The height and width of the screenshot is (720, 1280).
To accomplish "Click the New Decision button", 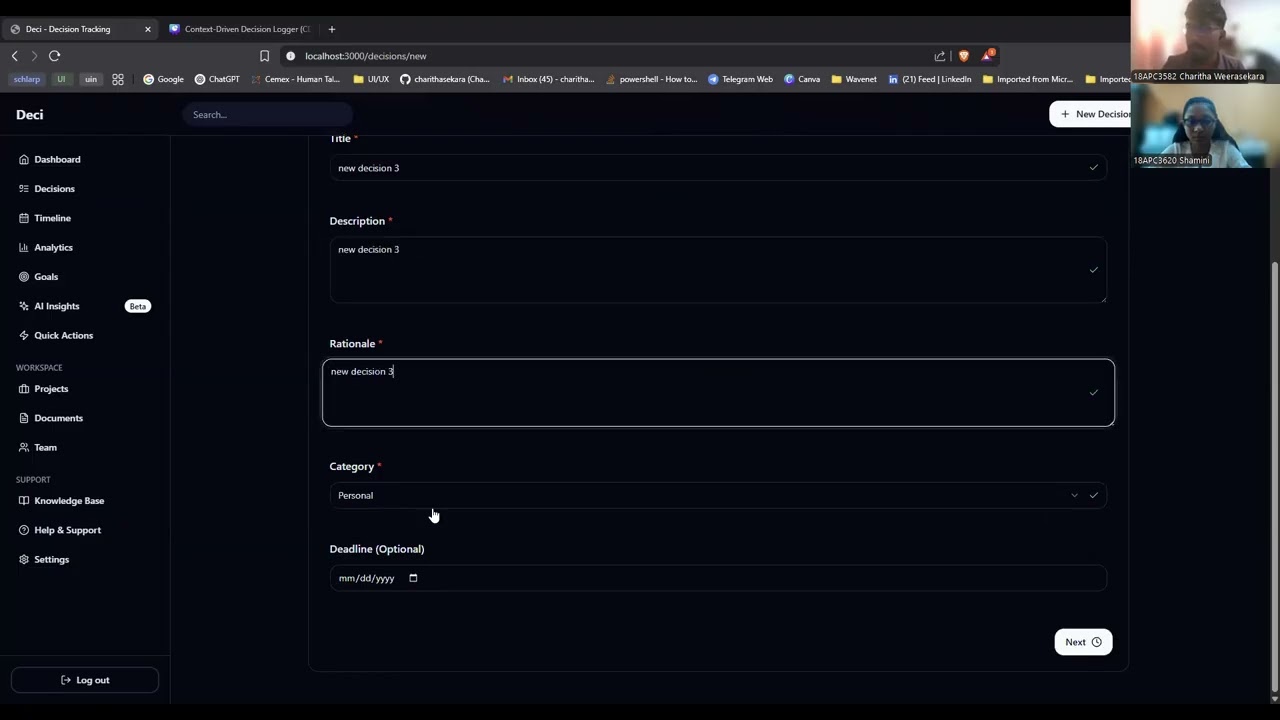I will point(1092,114).
